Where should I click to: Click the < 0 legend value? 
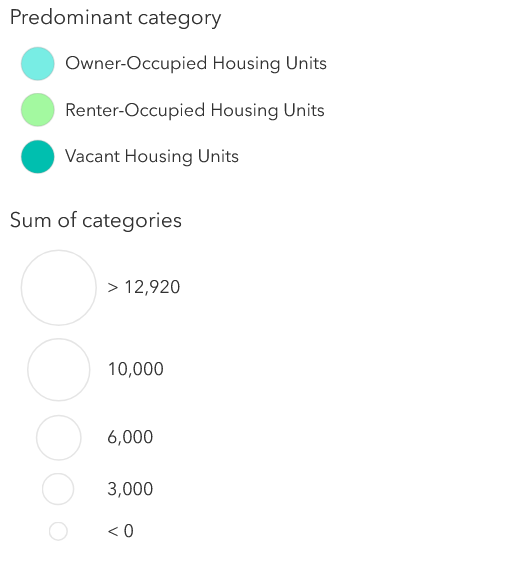[x=120, y=531]
